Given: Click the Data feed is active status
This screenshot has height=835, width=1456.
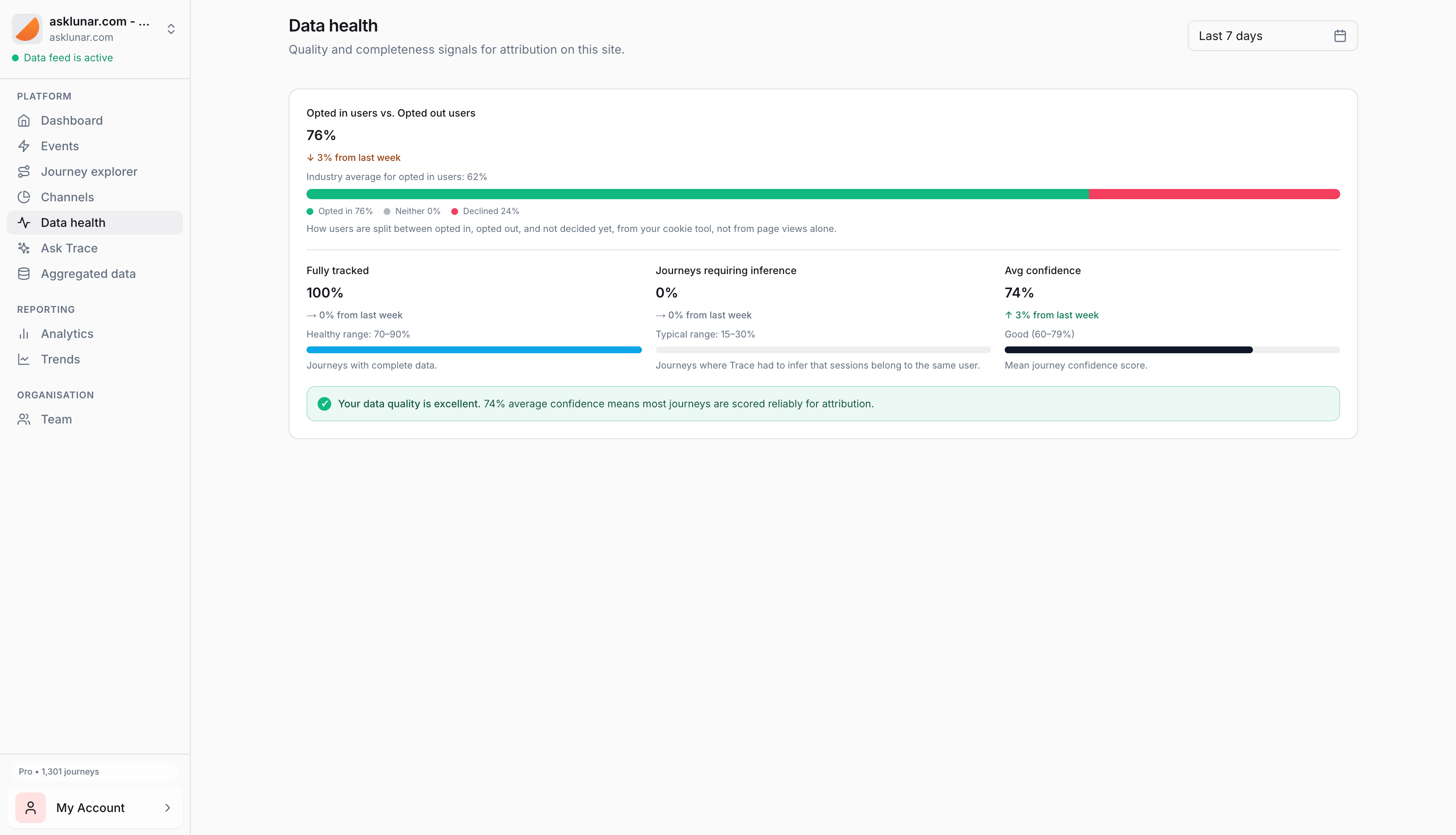Looking at the screenshot, I should pos(68,58).
